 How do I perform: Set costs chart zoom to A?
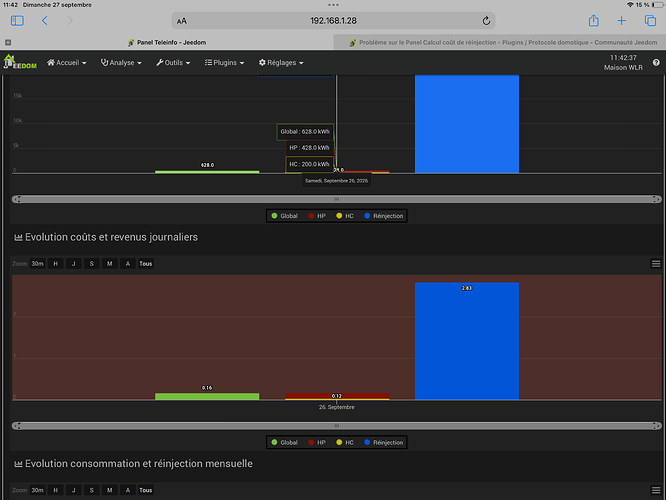(x=128, y=264)
